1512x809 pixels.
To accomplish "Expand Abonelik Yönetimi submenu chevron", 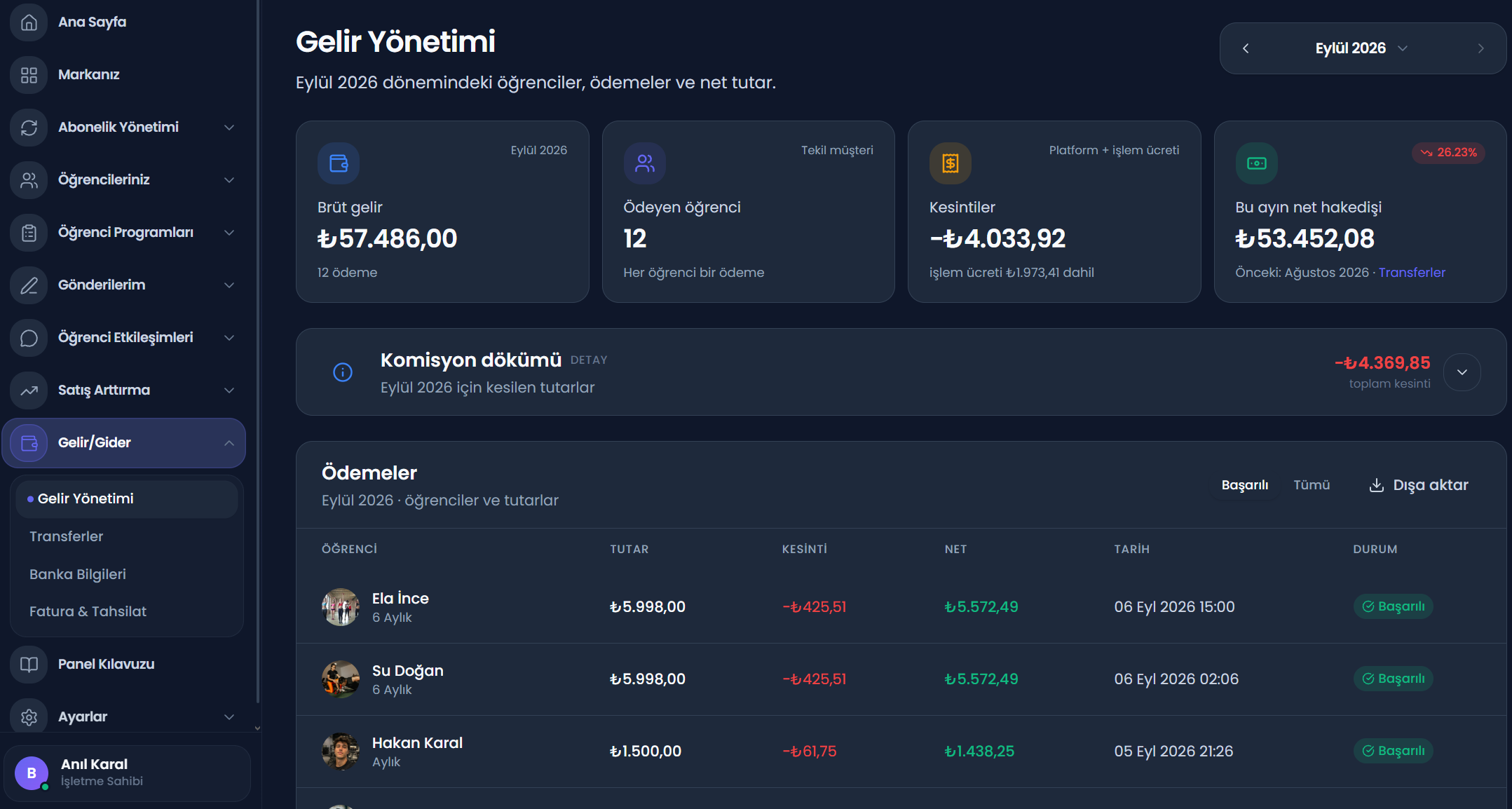I will point(229,128).
